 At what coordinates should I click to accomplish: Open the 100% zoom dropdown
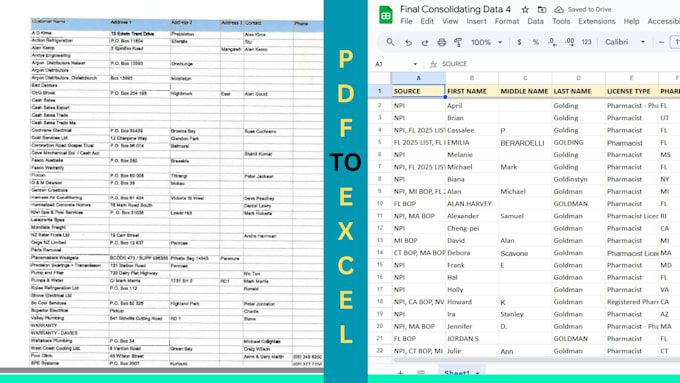coord(487,42)
